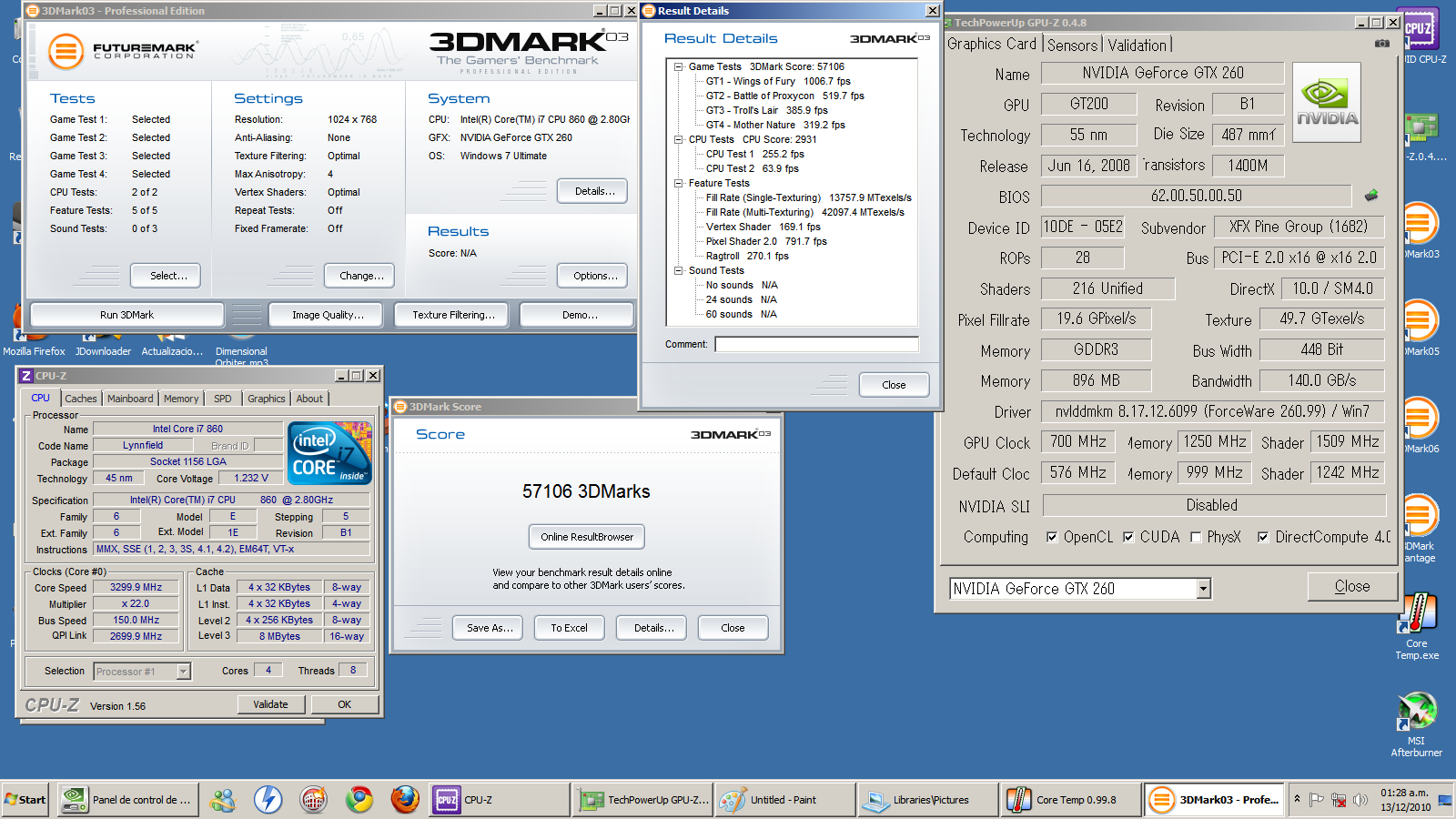1456x819 pixels.
Task: Switch to Core Temp 0.99.8 taskbar button
Action: tap(1070, 800)
